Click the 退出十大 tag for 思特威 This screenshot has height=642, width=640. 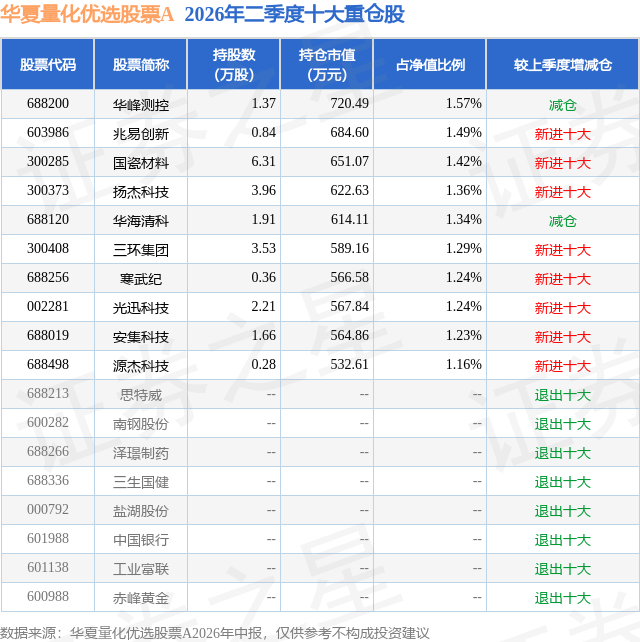point(563,395)
